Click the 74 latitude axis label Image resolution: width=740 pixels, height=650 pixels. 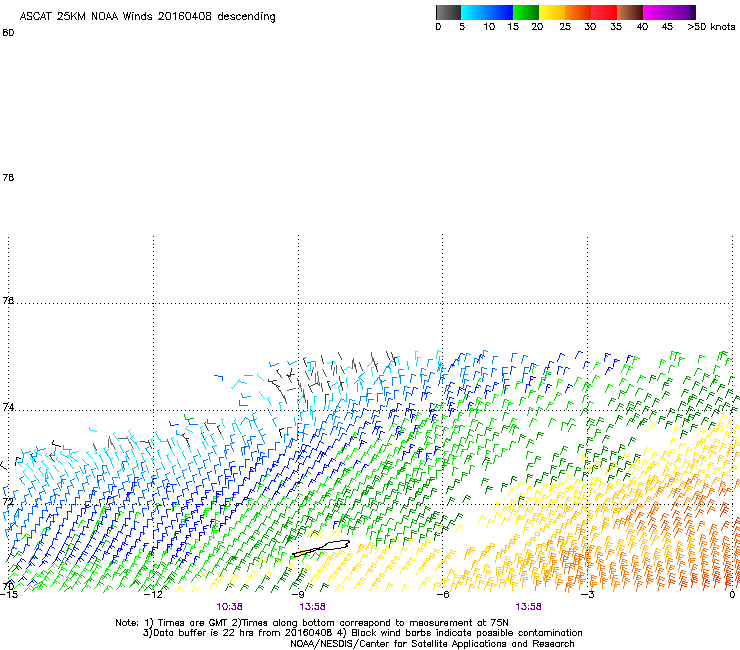[8, 407]
